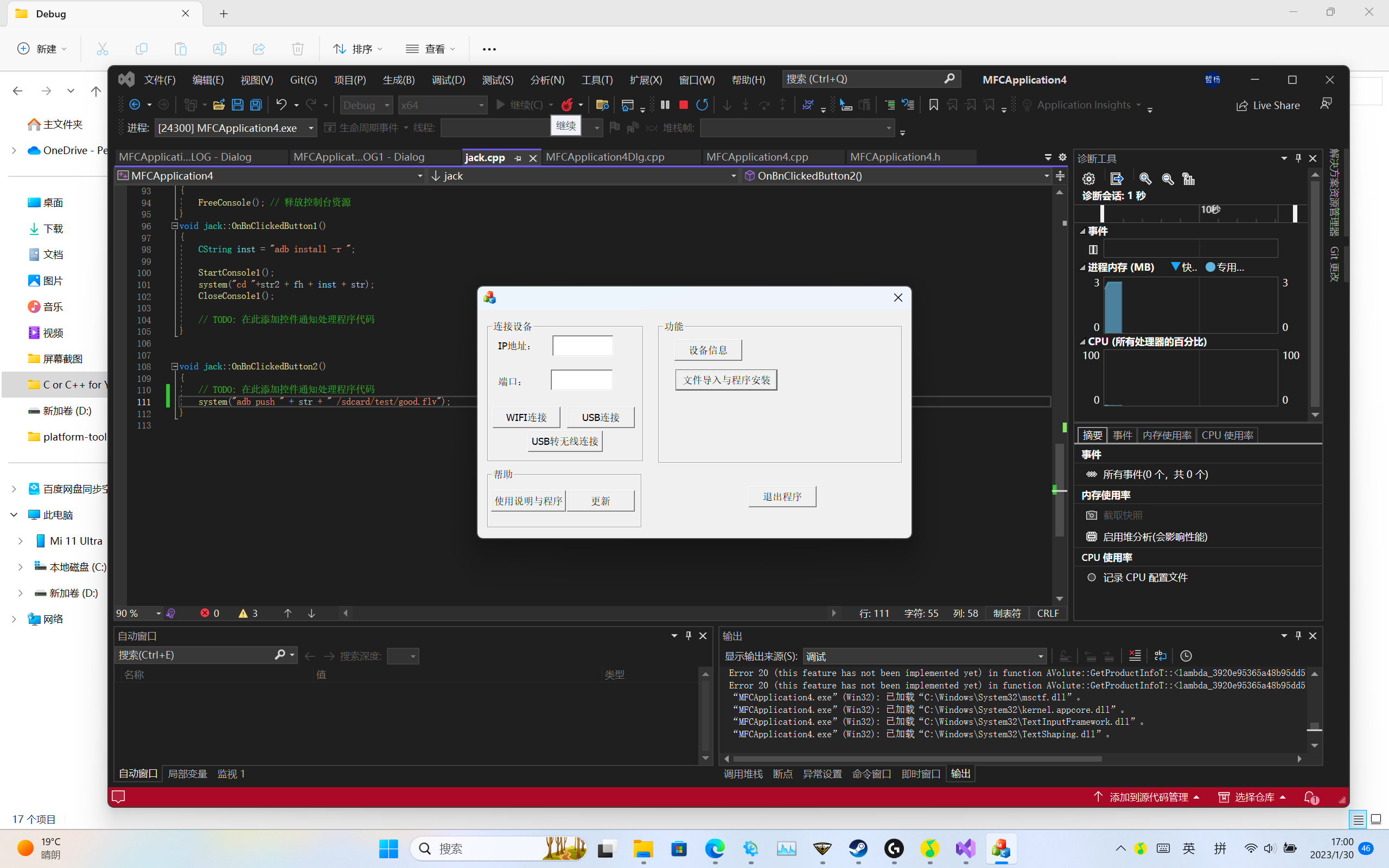
Task: Click the Undo arrow icon
Action: 281,105
